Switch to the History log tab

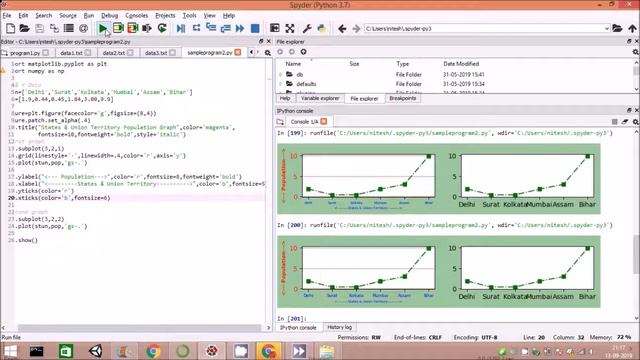(339, 327)
